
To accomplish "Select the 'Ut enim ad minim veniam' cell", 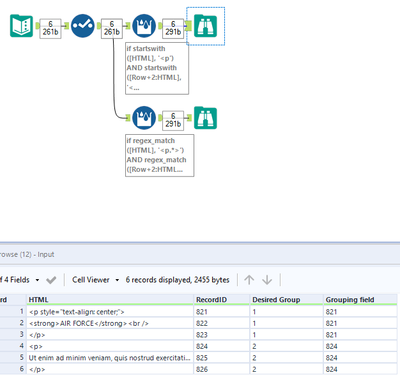I will [x=110, y=358].
